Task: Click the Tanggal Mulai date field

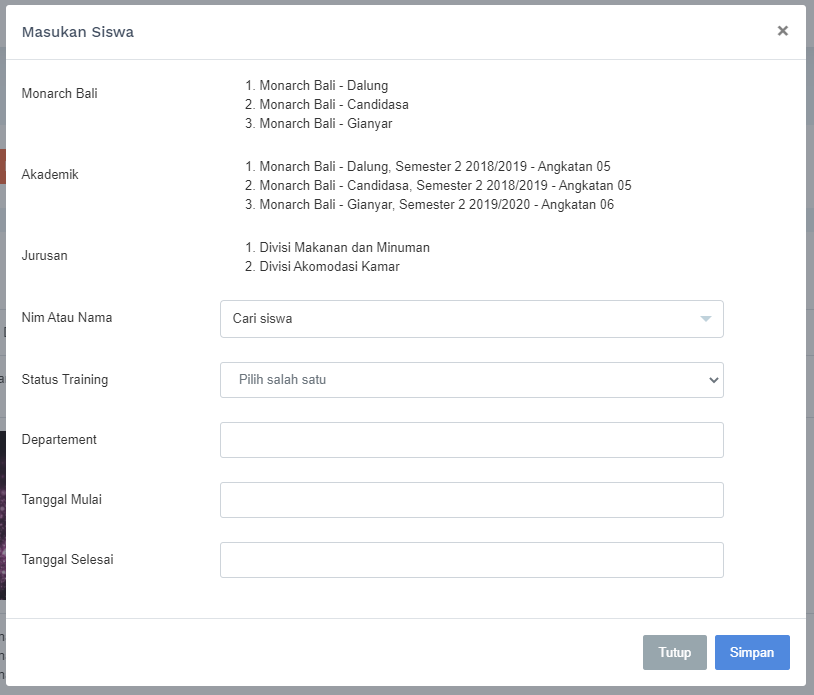Action: (471, 500)
